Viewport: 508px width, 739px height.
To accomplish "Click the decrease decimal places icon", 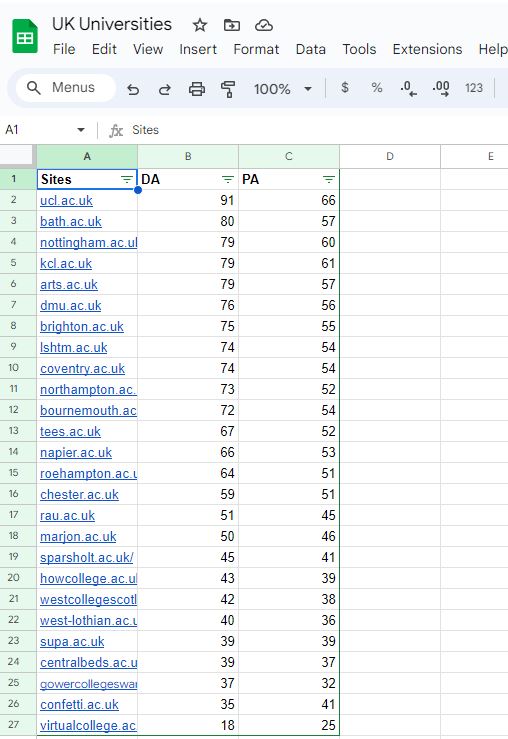I will point(408,88).
